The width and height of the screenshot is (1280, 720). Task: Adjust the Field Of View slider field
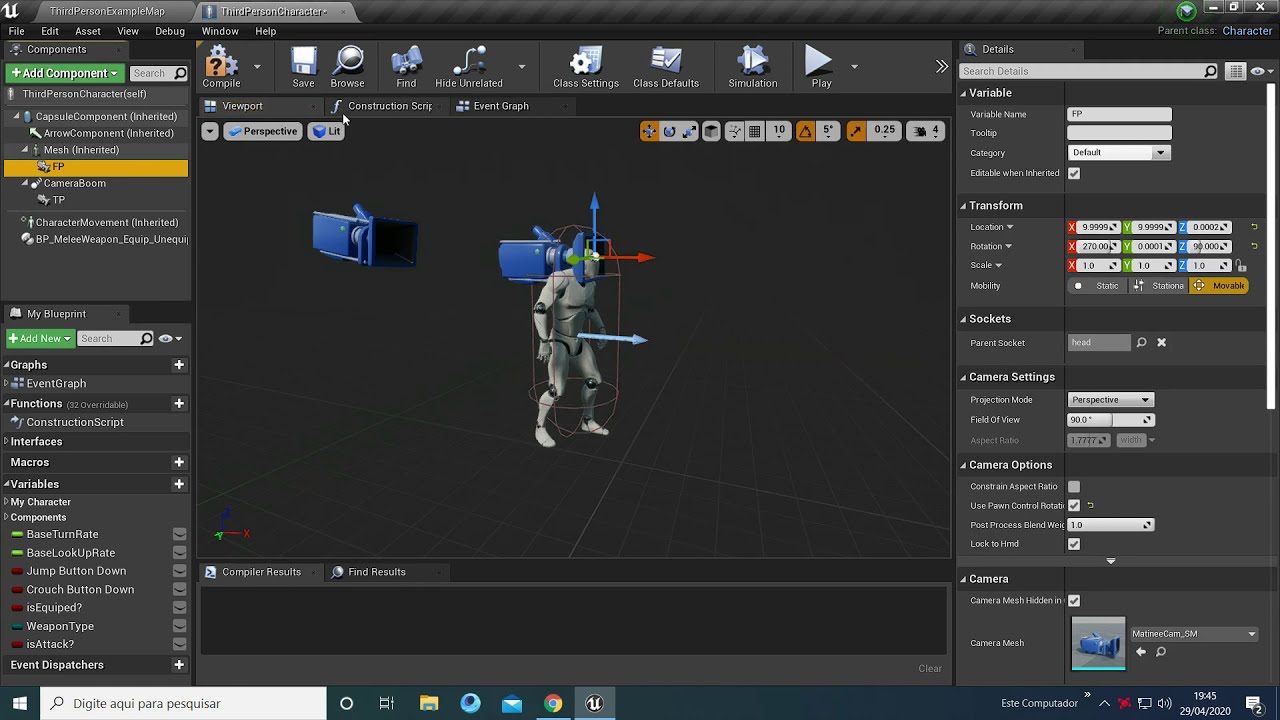tap(1111, 420)
